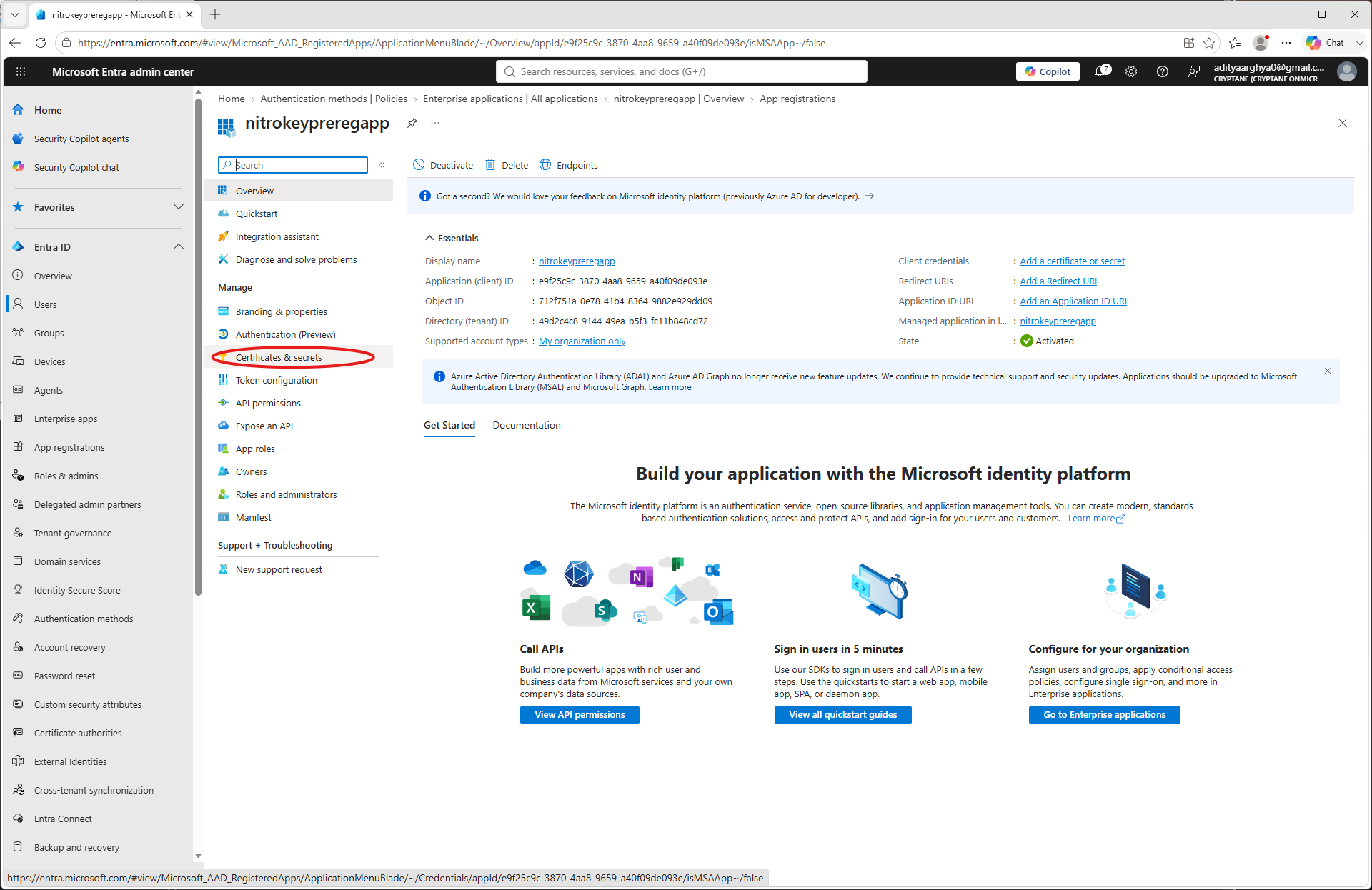Click the global search resources field
This screenshot has height=890, width=1372.
682,71
